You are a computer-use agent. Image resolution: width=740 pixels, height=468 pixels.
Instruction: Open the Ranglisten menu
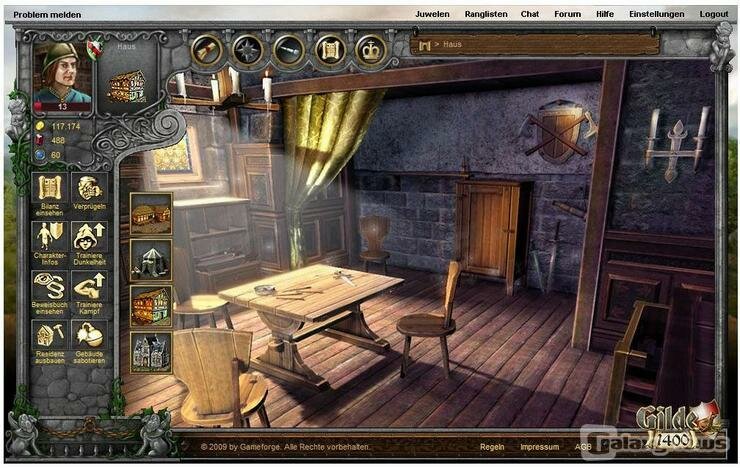[486, 14]
